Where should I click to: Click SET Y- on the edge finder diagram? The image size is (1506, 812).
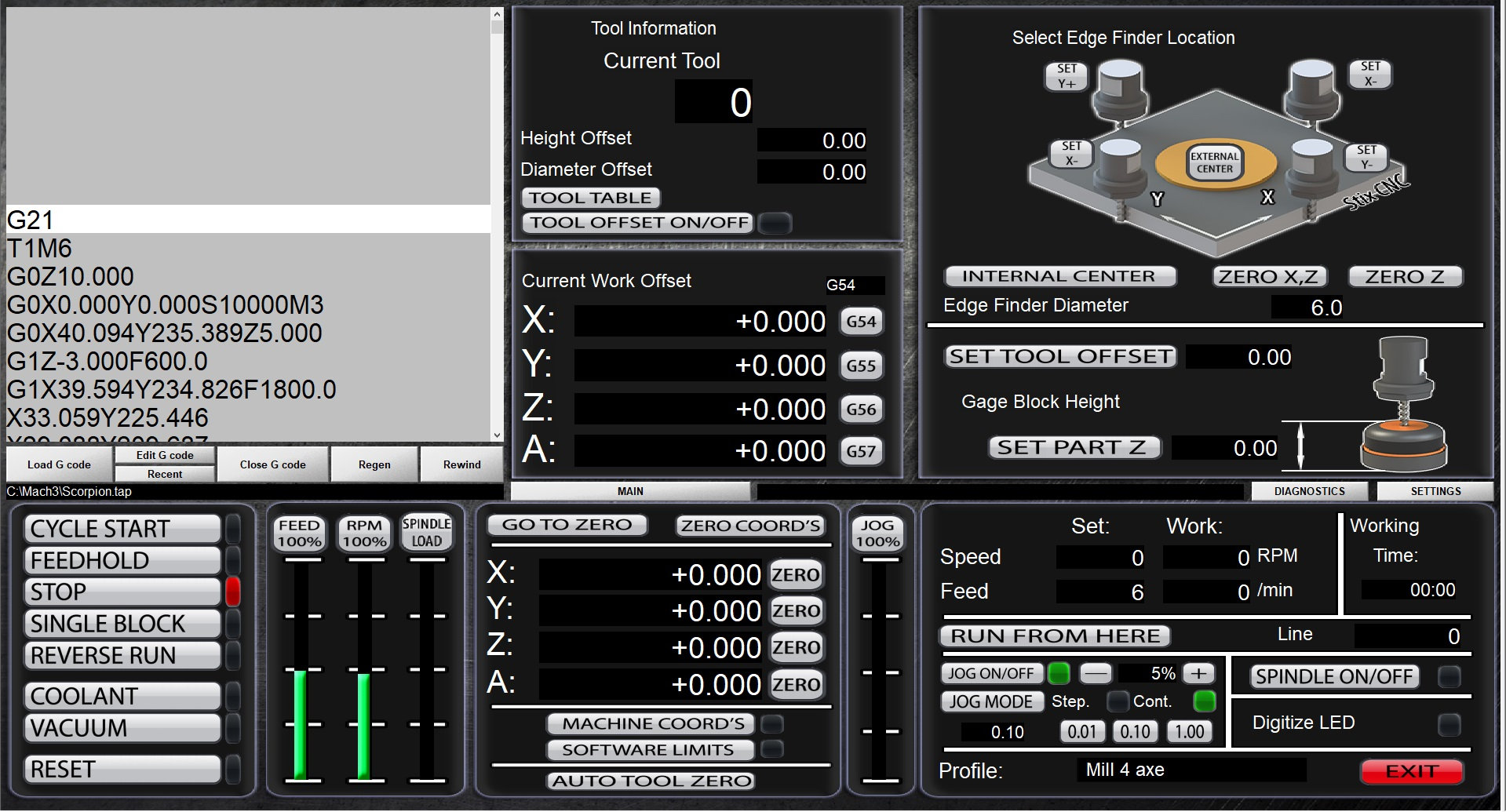pyautogui.click(x=1367, y=155)
